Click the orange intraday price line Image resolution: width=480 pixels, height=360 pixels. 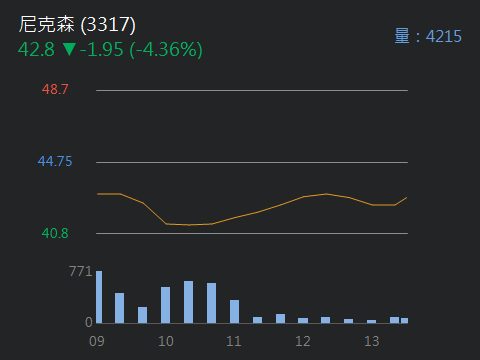(x=252, y=209)
